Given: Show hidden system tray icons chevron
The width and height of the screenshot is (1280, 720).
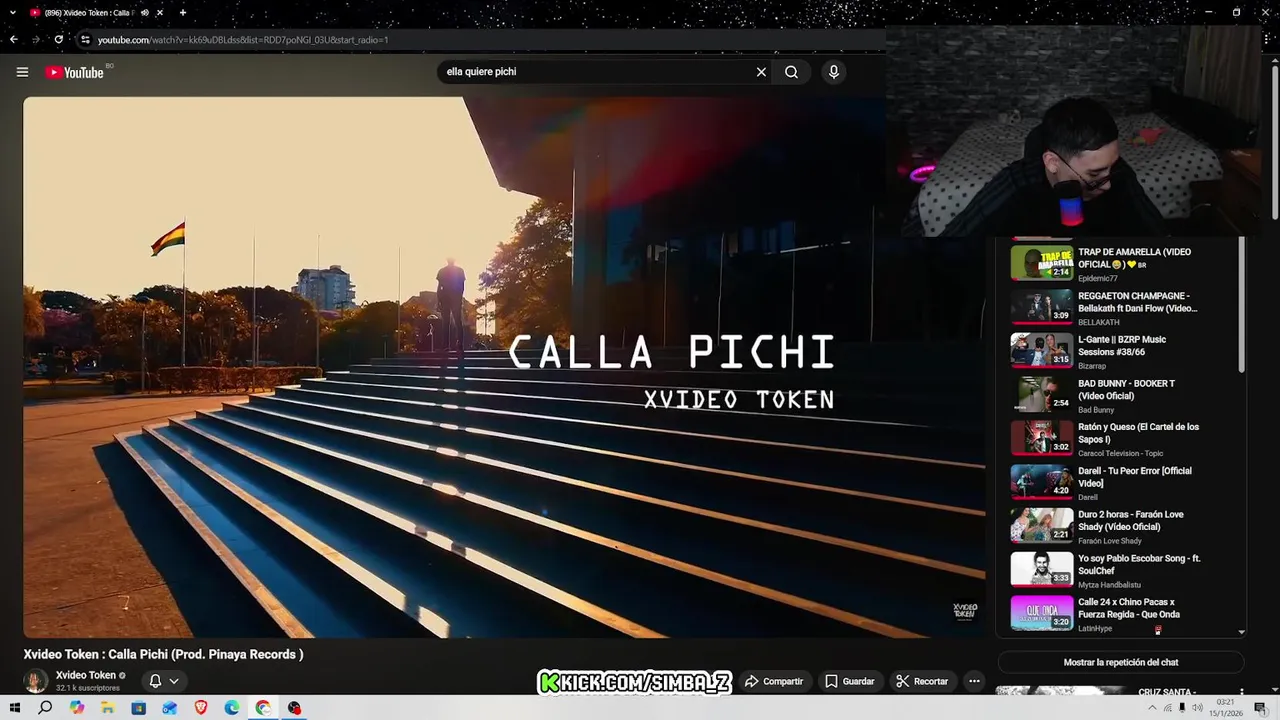Looking at the screenshot, I should [1152, 708].
